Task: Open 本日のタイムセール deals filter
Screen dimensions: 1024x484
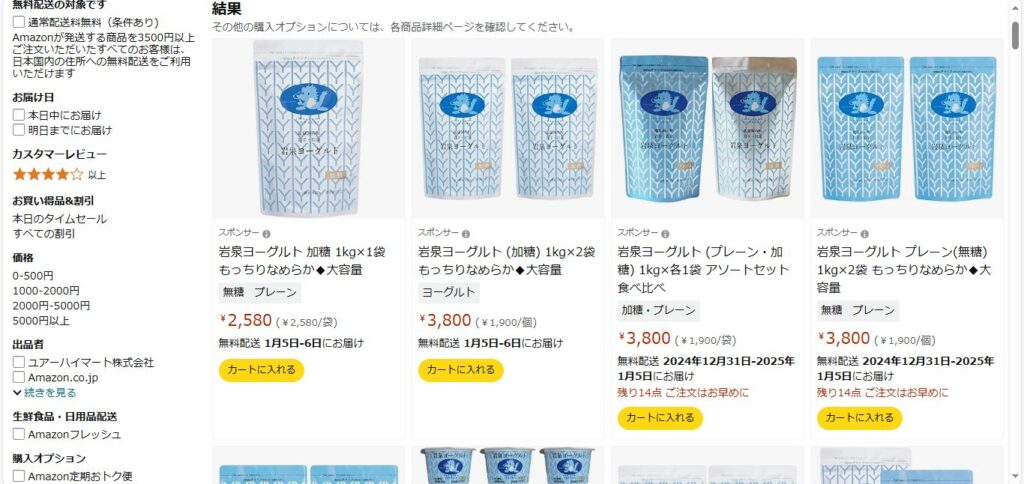Action: (59, 219)
